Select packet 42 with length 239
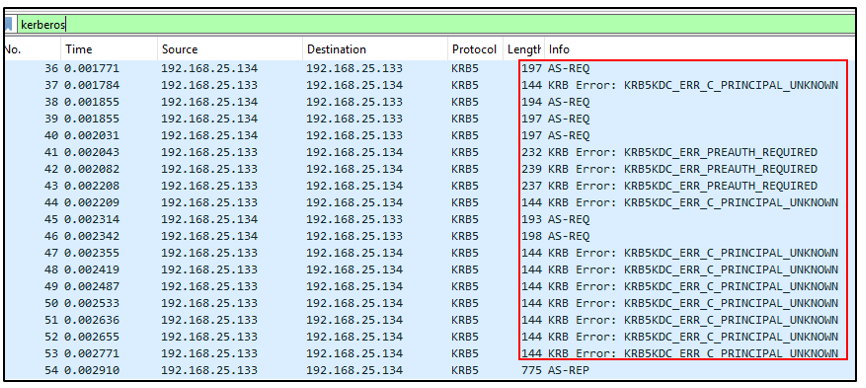 point(430,169)
